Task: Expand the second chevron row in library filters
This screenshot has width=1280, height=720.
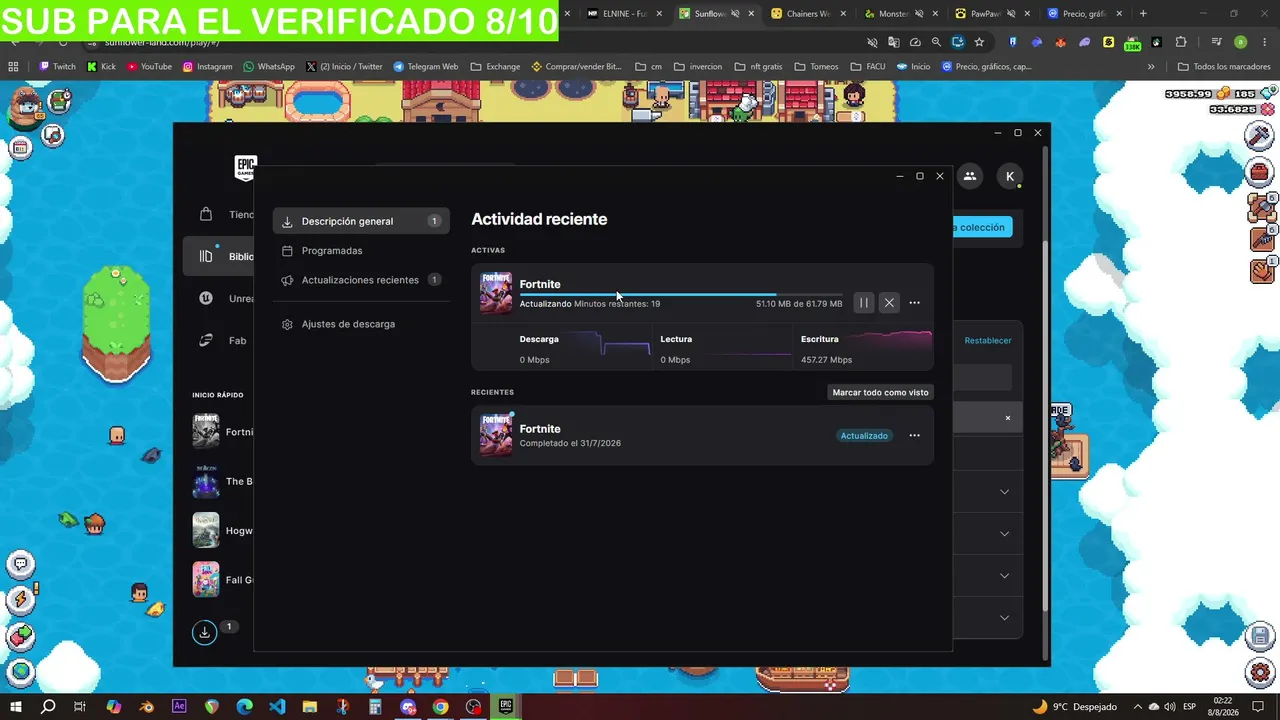Action: pos(1004,534)
